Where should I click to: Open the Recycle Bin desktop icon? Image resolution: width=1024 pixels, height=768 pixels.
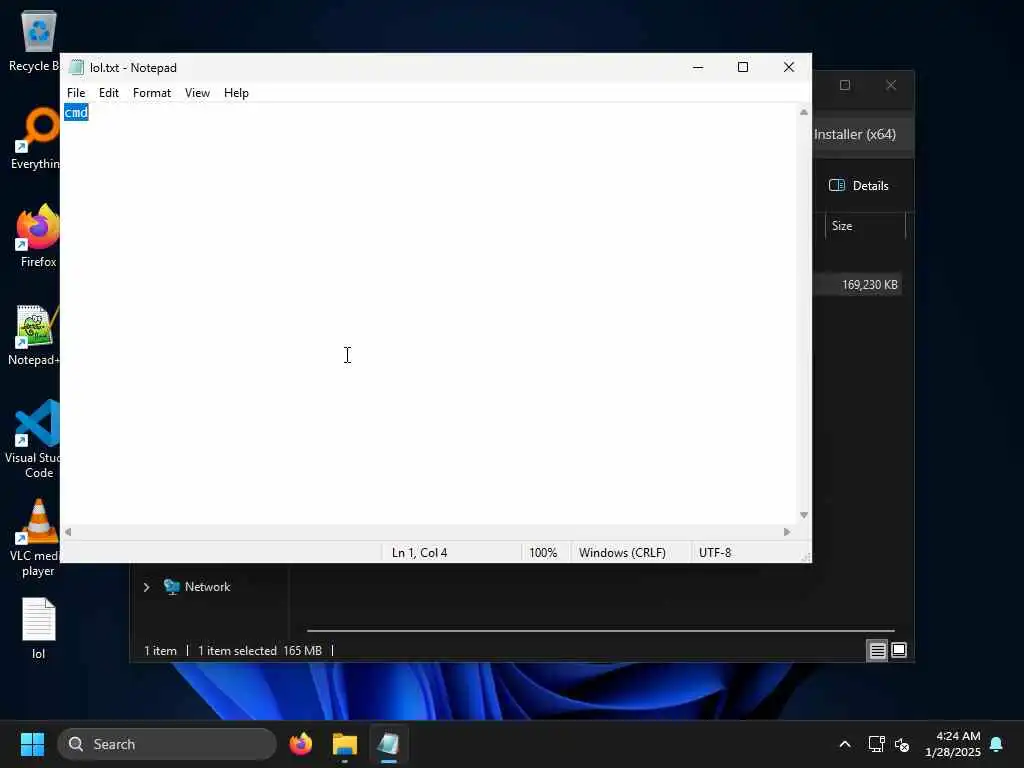point(34,41)
